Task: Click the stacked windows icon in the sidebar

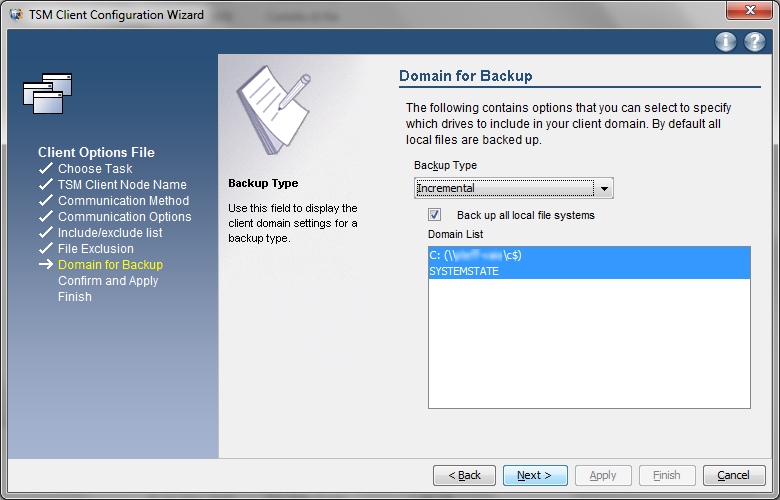Action: click(48, 94)
